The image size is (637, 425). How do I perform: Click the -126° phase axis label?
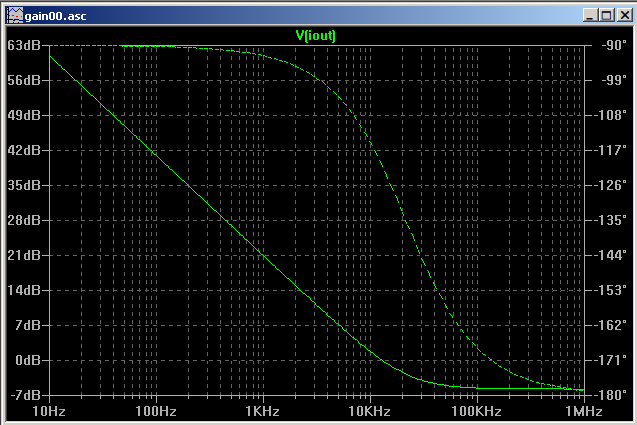pyautogui.click(x=610, y=185)
